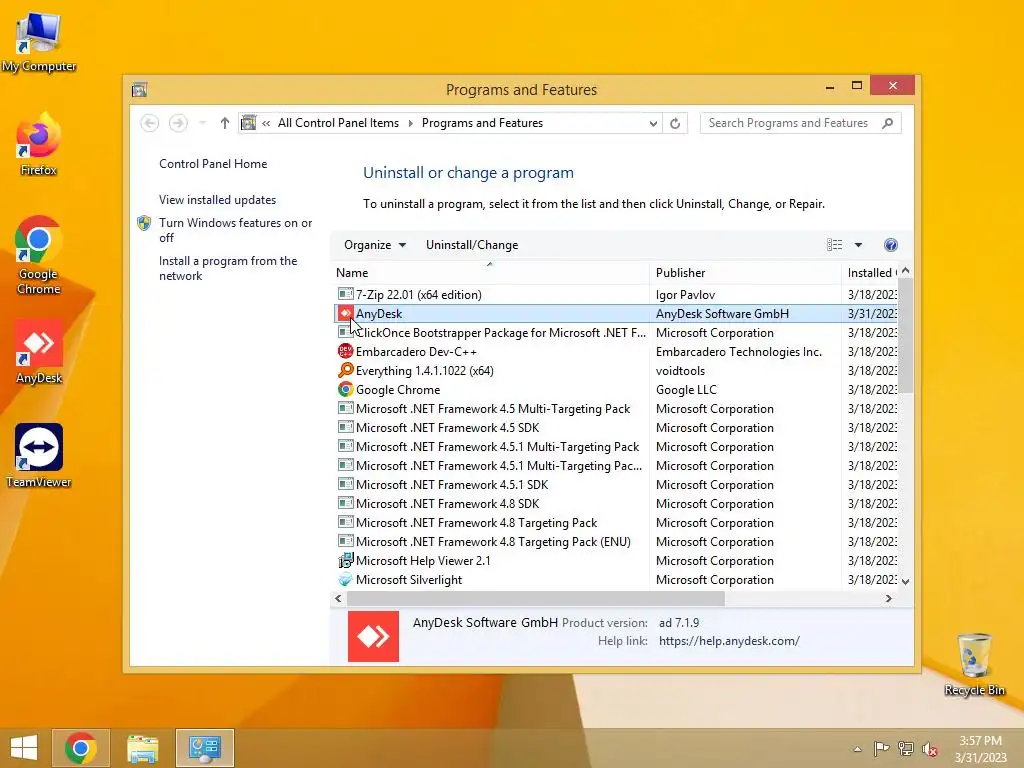
Task: Select Microsoft .NET Framework 4.5 SDK
Action: coord(616,427)
